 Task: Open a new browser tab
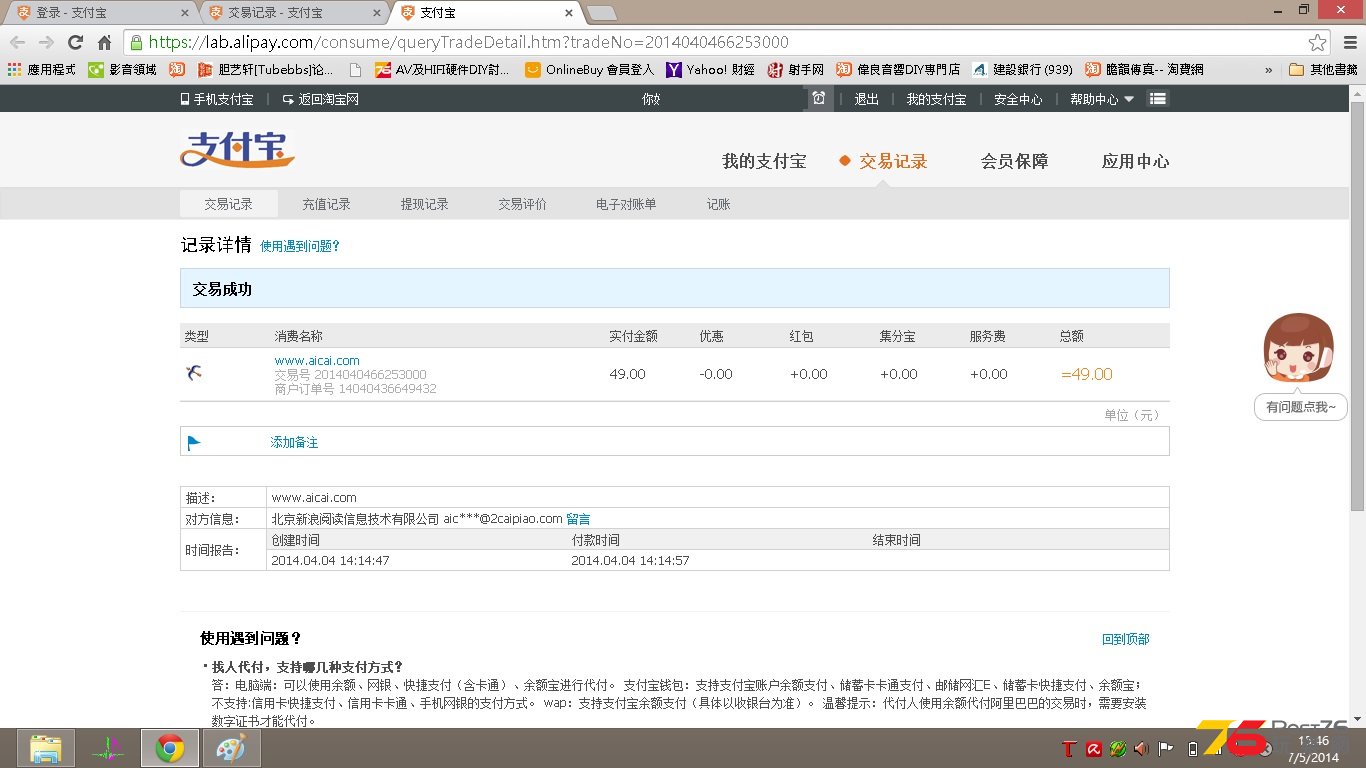click(601, 13)
